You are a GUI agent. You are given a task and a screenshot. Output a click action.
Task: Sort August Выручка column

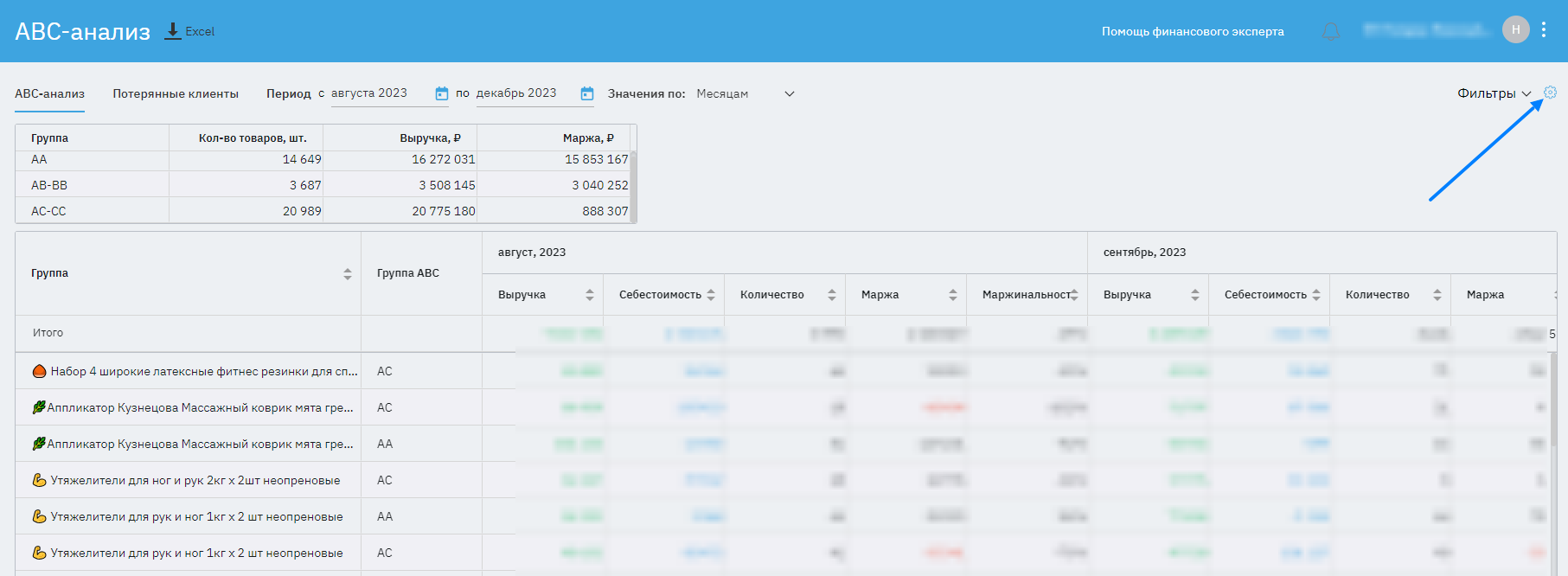tap(589, 295)
